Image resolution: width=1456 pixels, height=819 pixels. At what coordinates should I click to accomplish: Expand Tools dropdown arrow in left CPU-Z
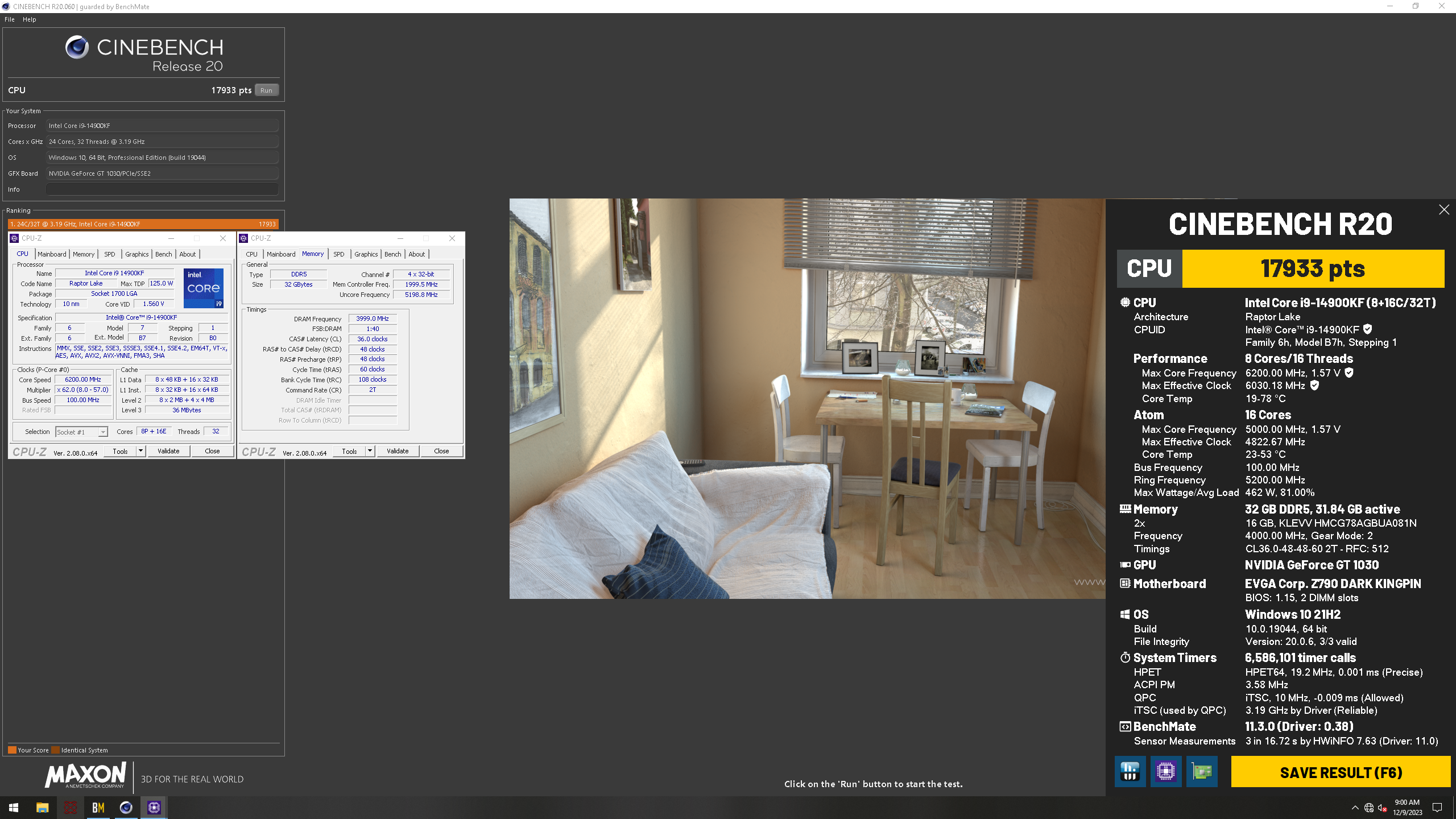pos(140,451)
